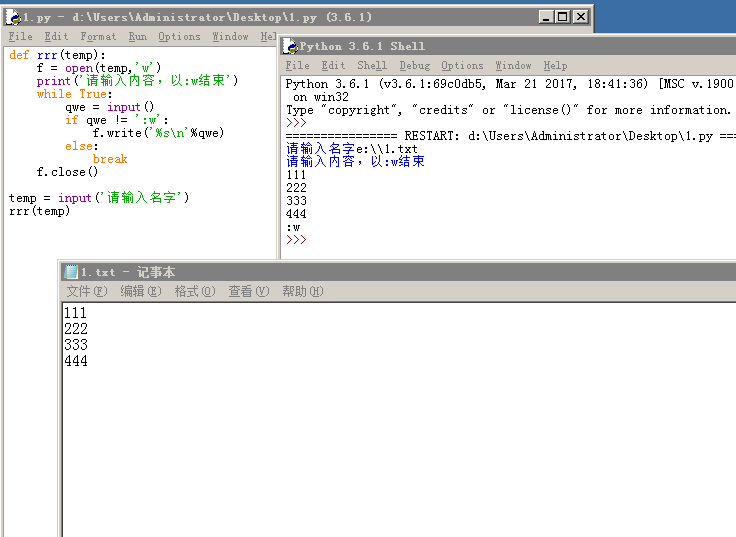Open File menu of the 1.py editor
This screenshot has width=736, height=537.
(x=20, y=37)
